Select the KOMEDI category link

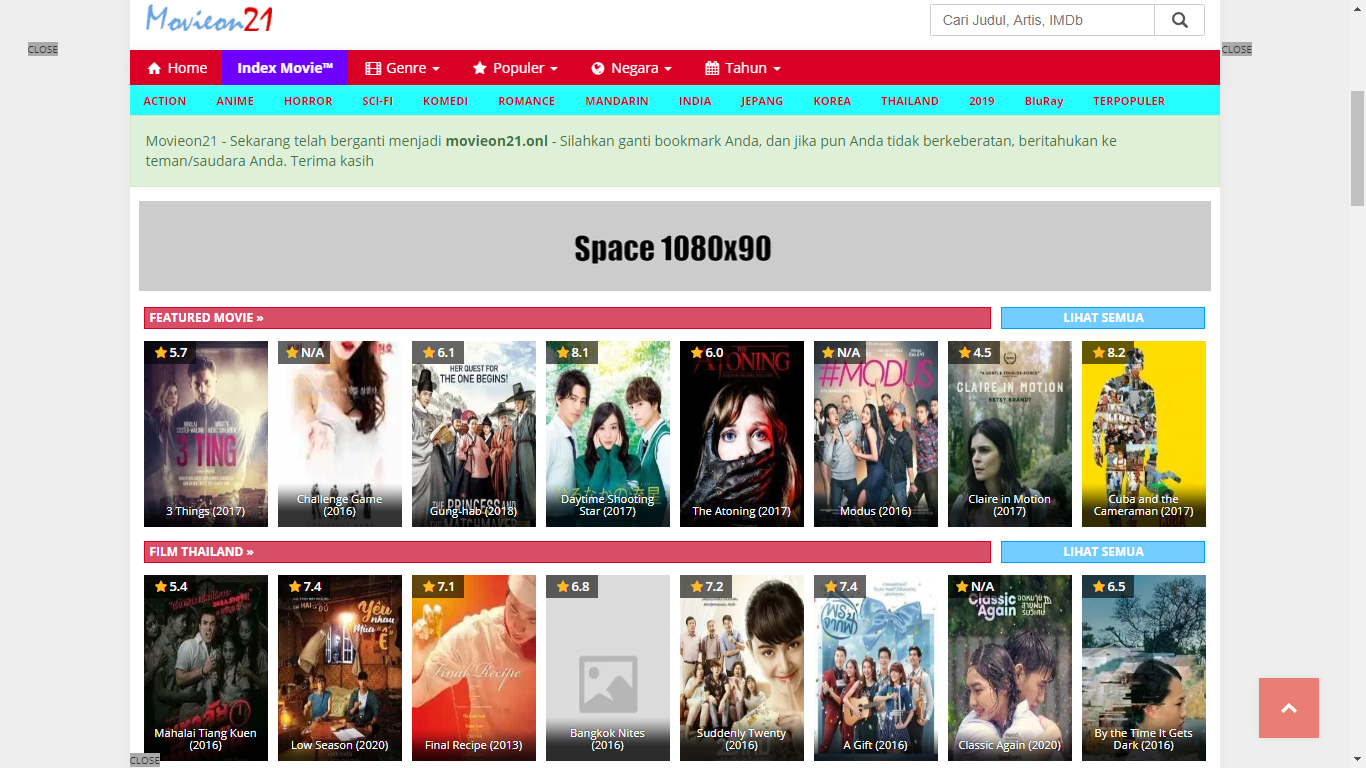tap(445, 101)
